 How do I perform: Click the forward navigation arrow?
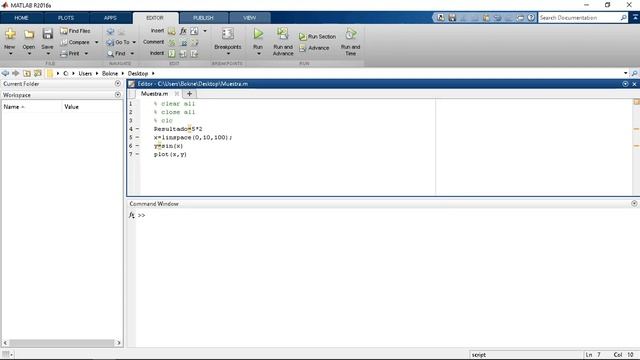16,73
